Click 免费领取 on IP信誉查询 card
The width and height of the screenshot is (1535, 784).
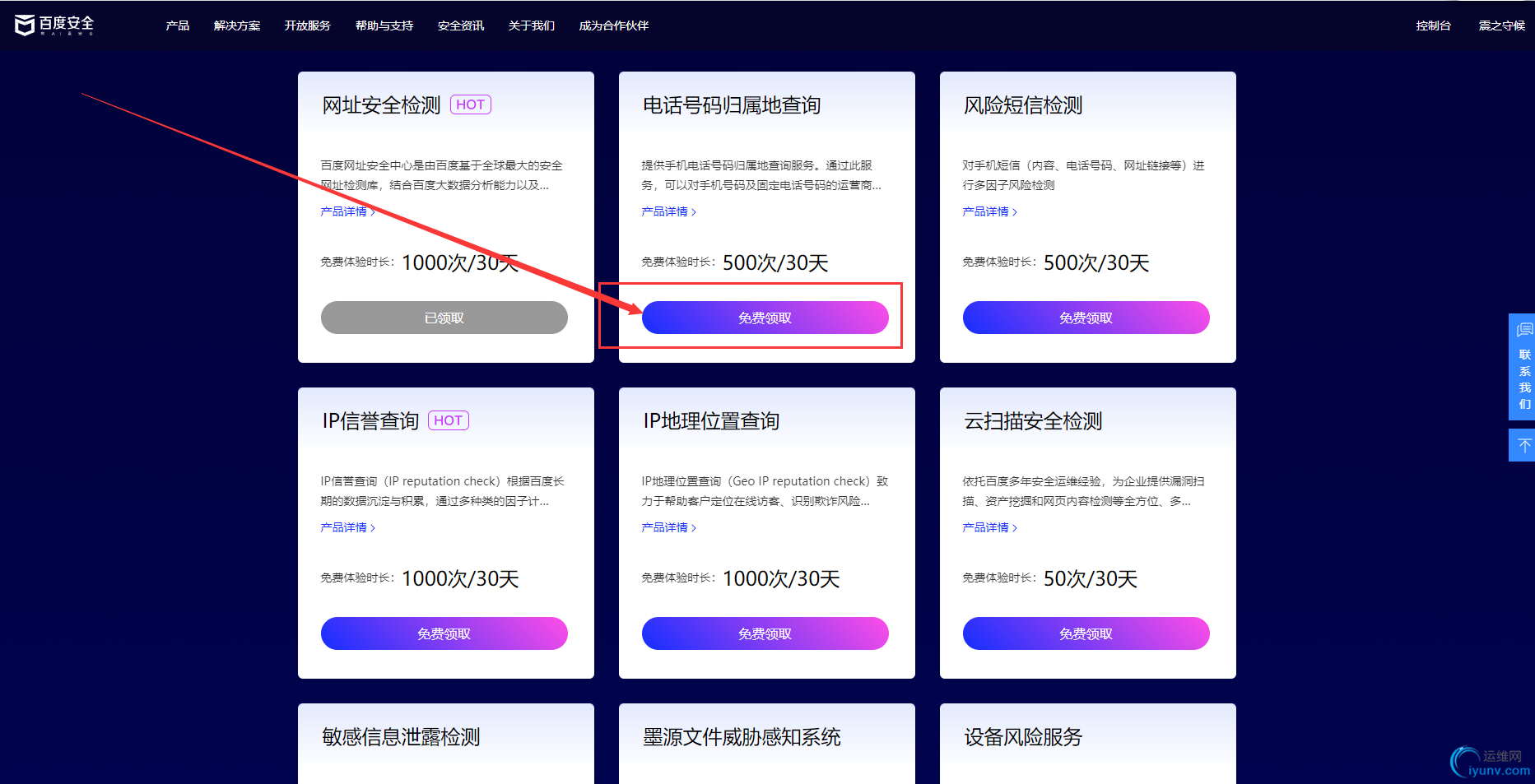[444, 633]
